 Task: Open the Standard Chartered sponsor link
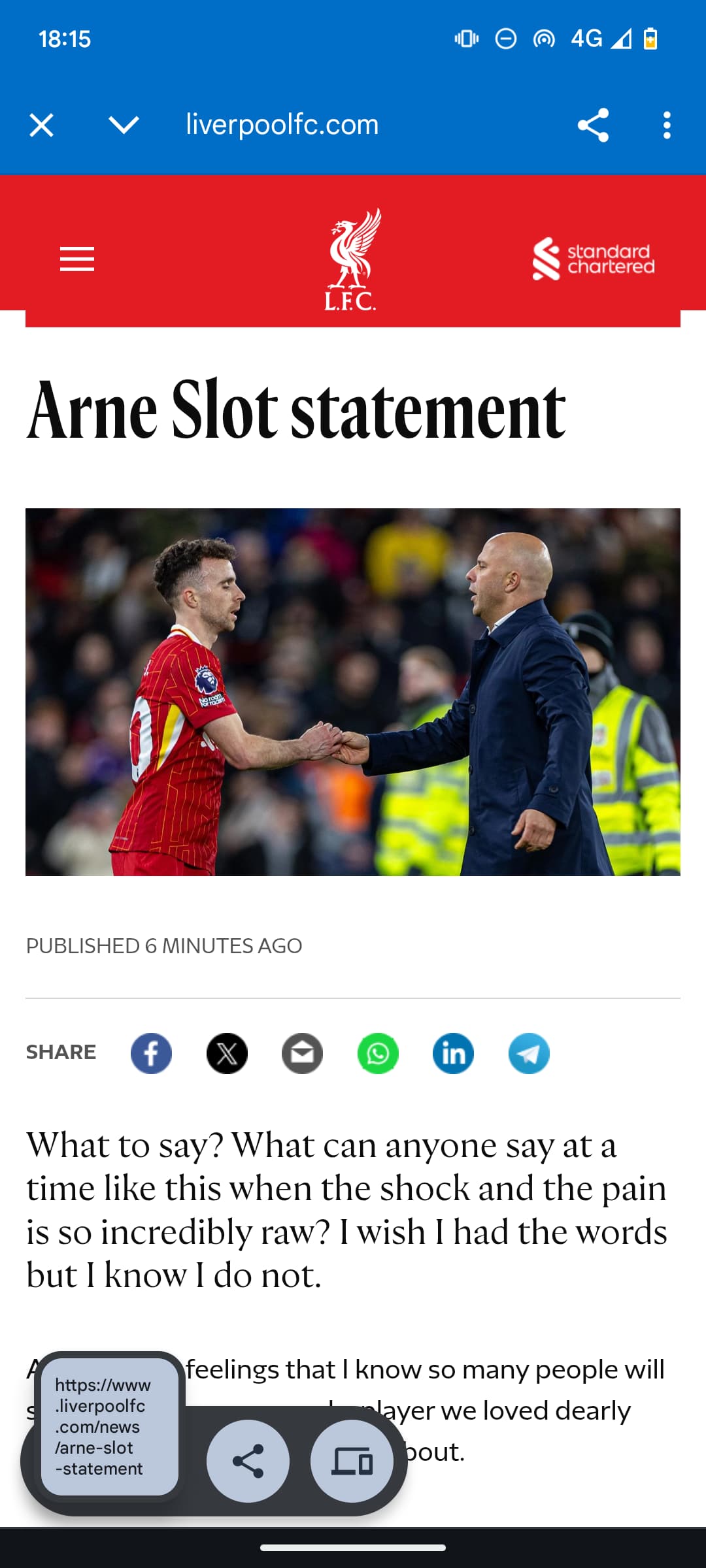(x=593, y=259)
